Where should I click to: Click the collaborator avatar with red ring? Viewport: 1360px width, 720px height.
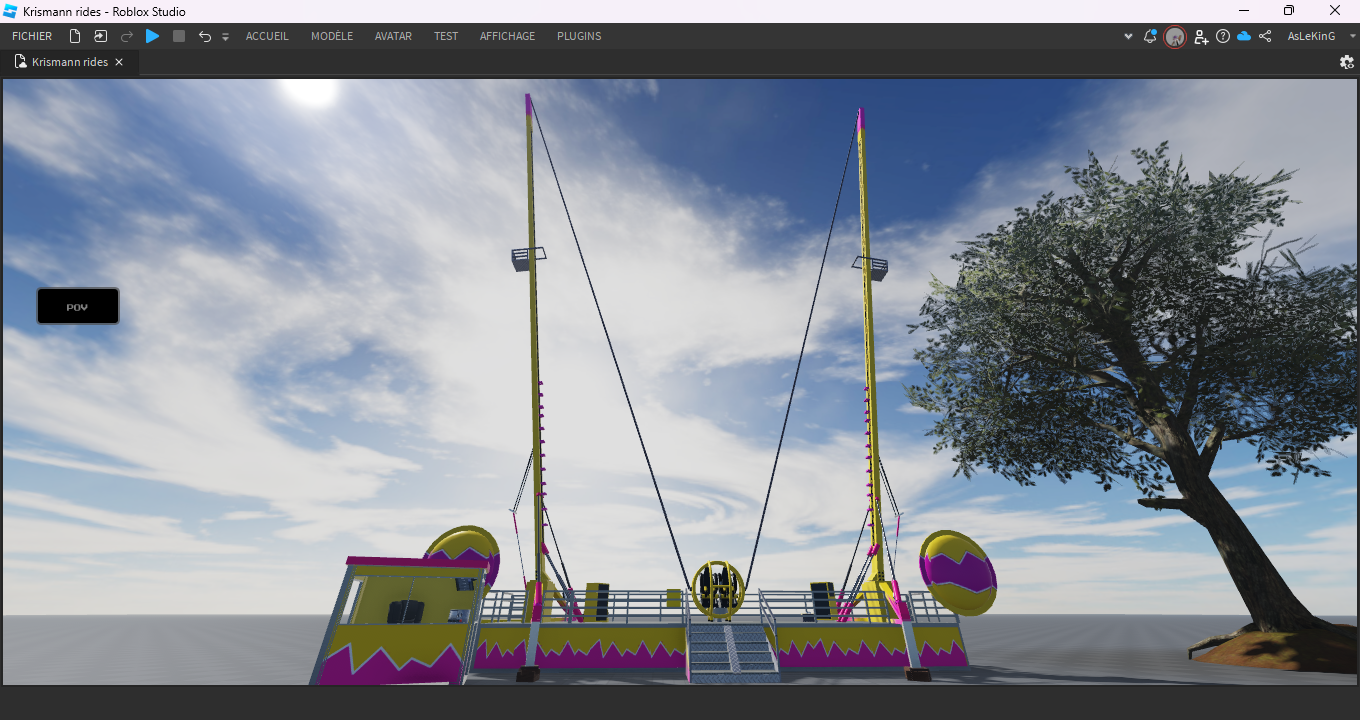point(1175,37)
